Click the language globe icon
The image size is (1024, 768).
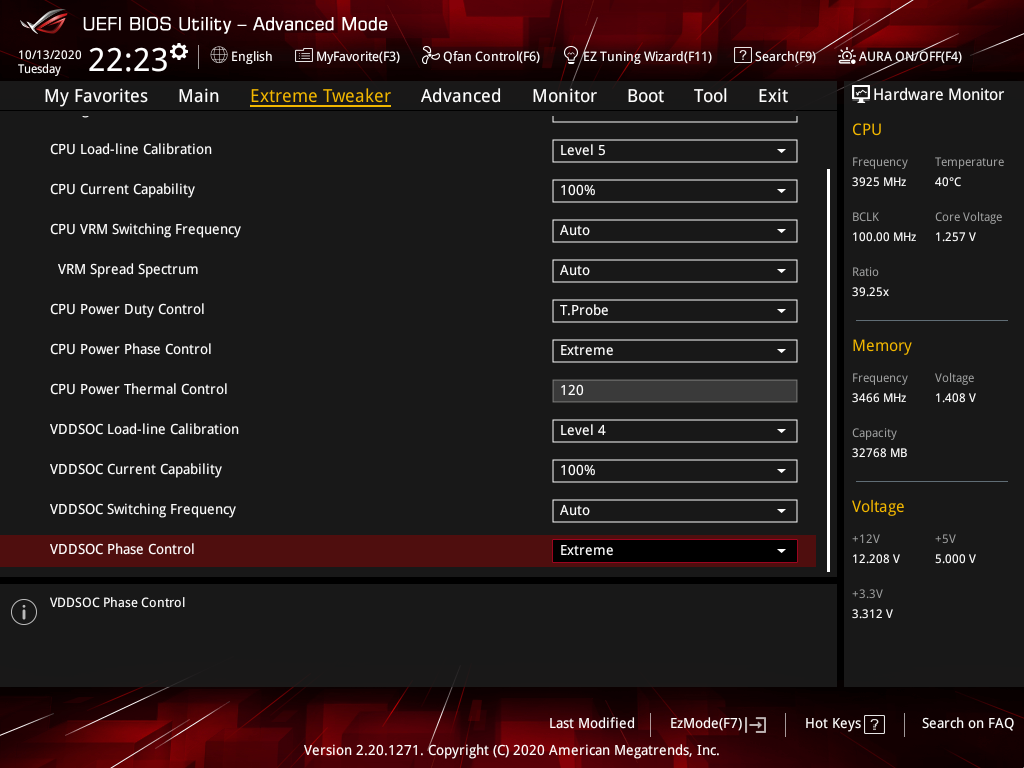tap(219, 56)
